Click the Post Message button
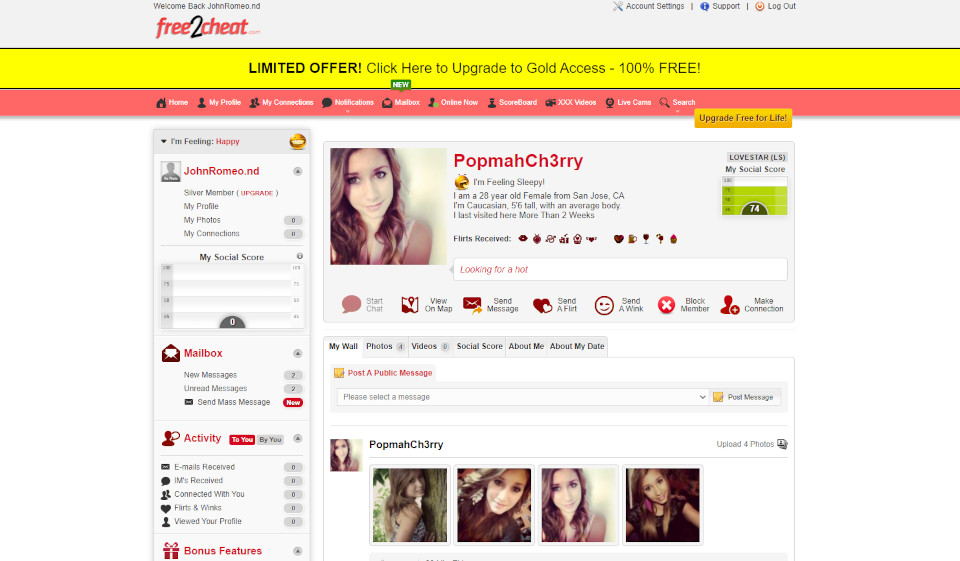The image size is (960, 561). click(744, 397)
